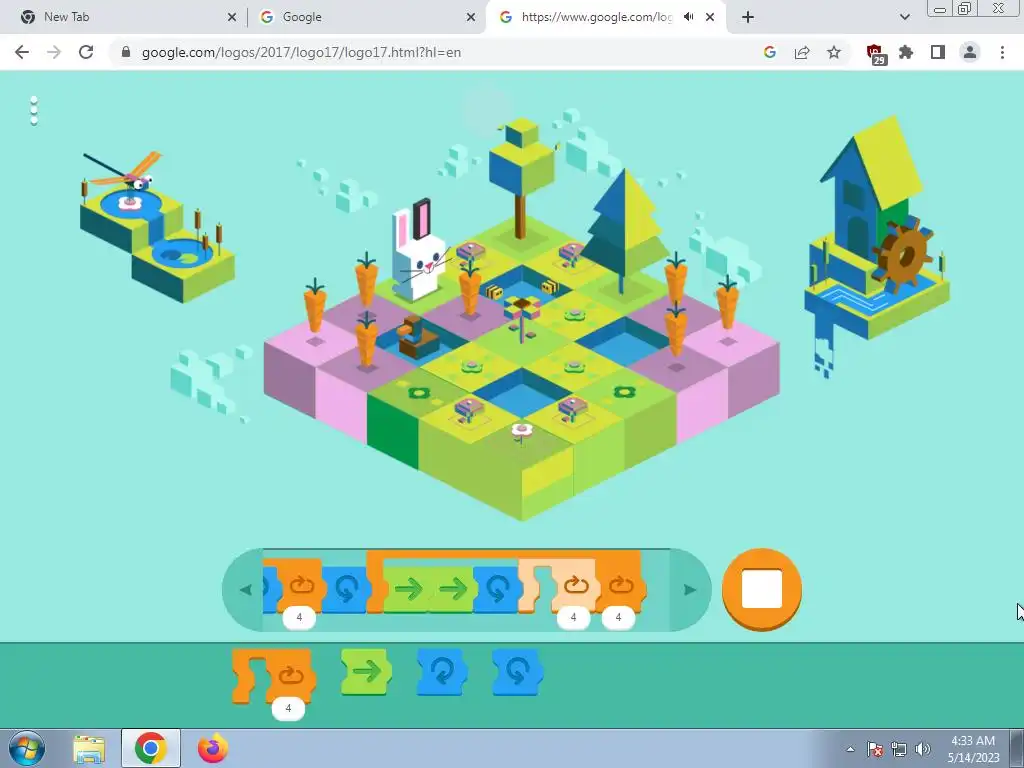Image resolution: width=1024 pixels, height=768 pixels.
Task: Expand the tab search dropdown
Action: tap(904, 17)
